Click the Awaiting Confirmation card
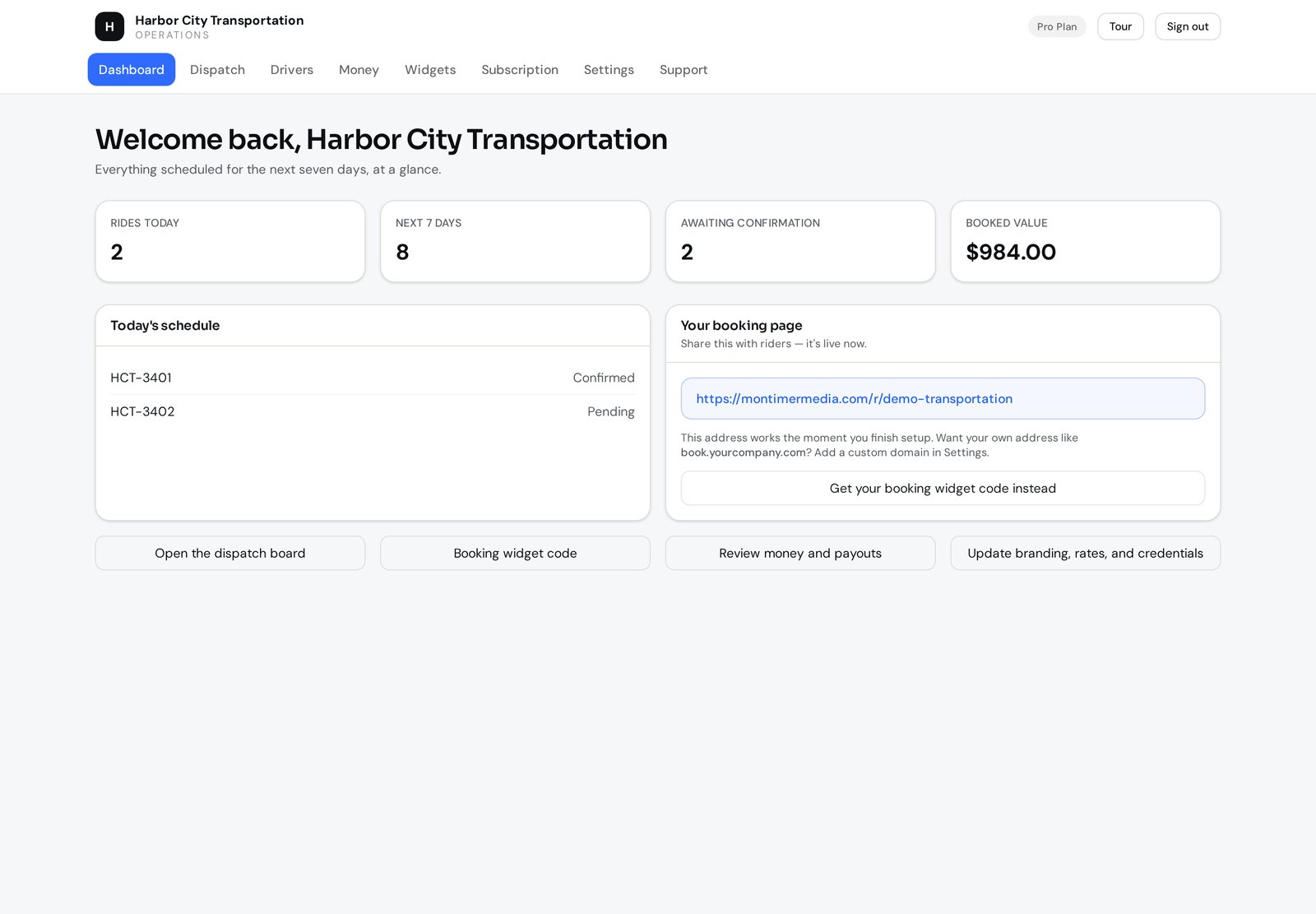The width and height of the screenshot is (1316, 914). (x=800, y=241)
